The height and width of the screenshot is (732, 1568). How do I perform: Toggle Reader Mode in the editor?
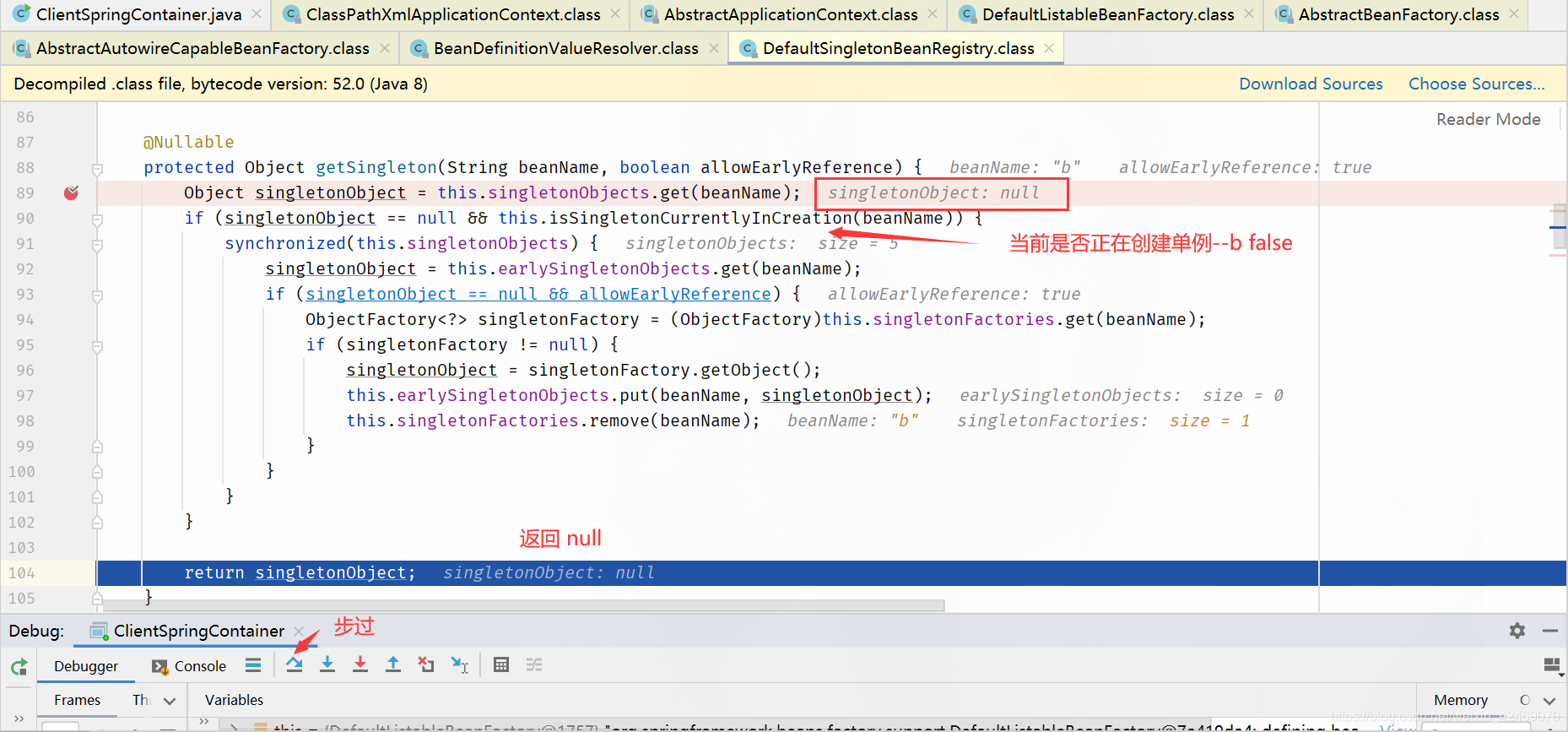point(1488,119)
